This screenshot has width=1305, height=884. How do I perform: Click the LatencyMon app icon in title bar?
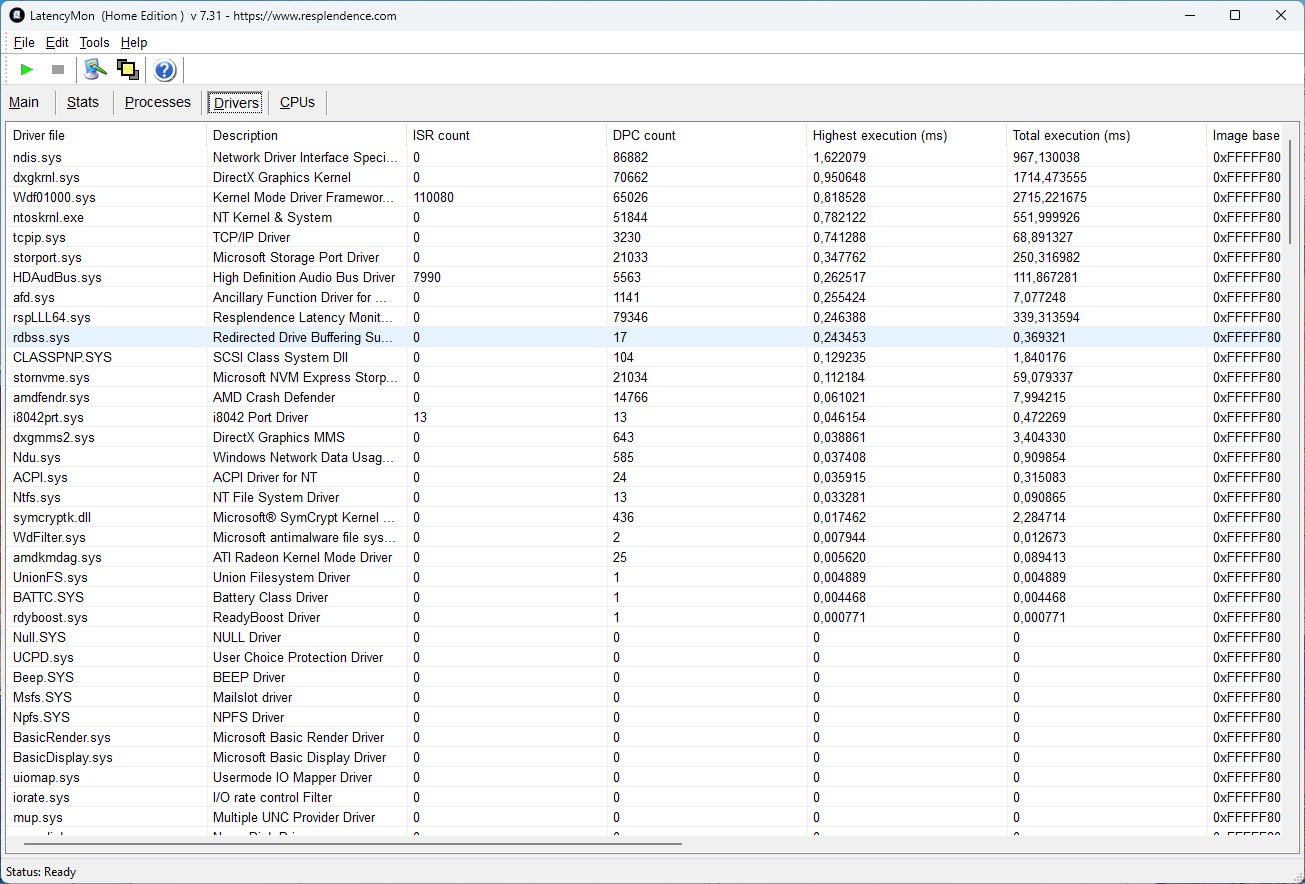(x=16, y=16)
